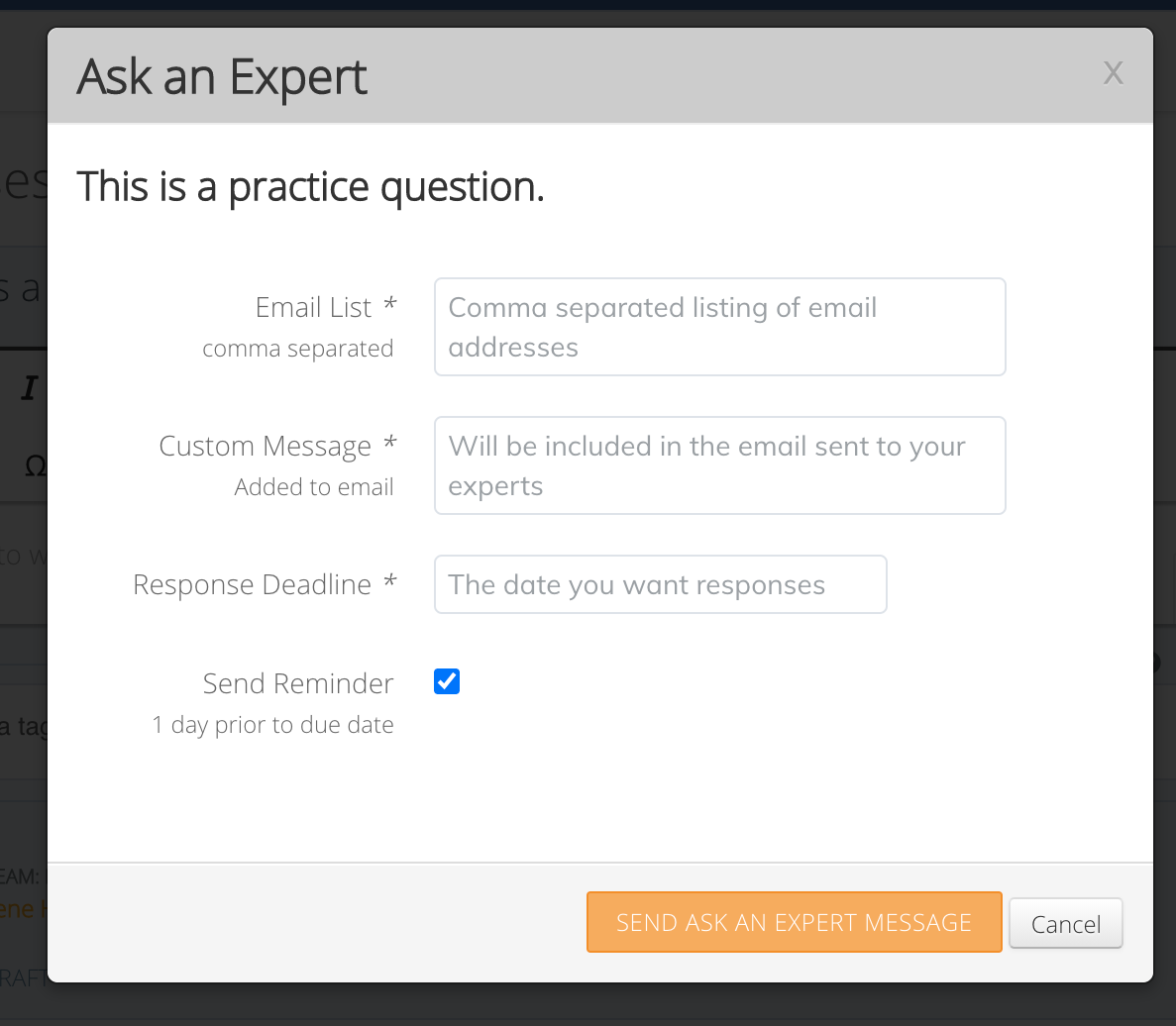Click the Cancel button

tap(1065, 924)
